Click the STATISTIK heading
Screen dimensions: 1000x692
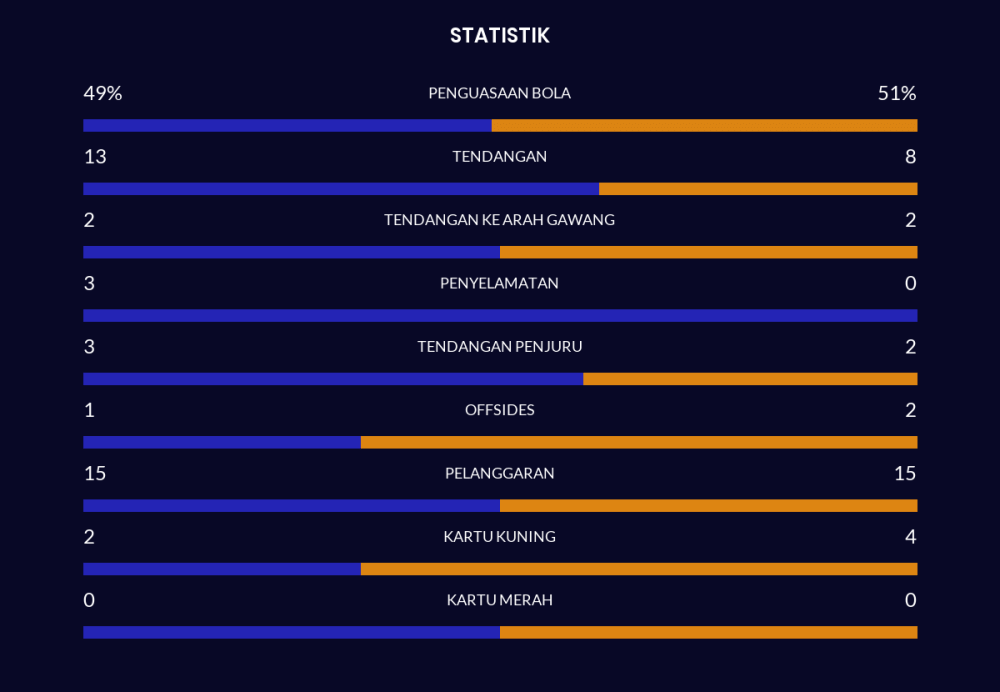point(499,36)
